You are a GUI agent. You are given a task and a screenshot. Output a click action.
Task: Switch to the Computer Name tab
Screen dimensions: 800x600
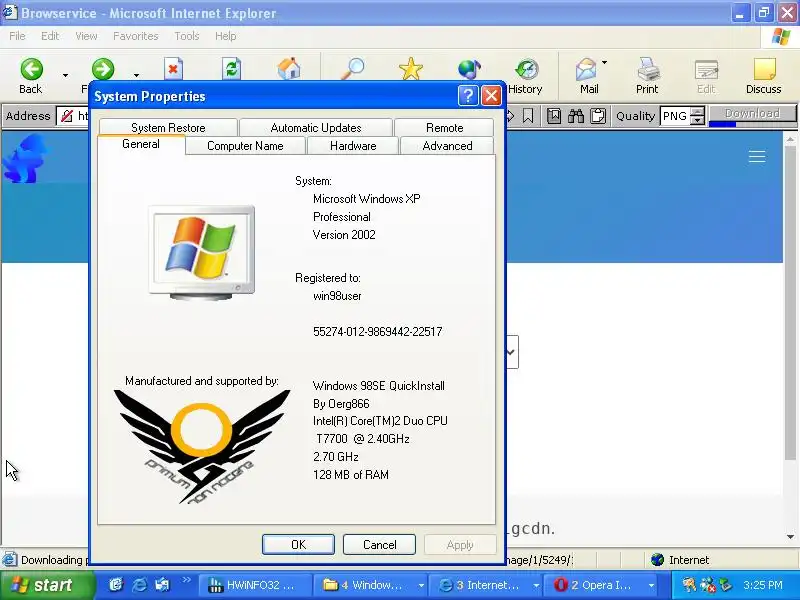[245, 146]
